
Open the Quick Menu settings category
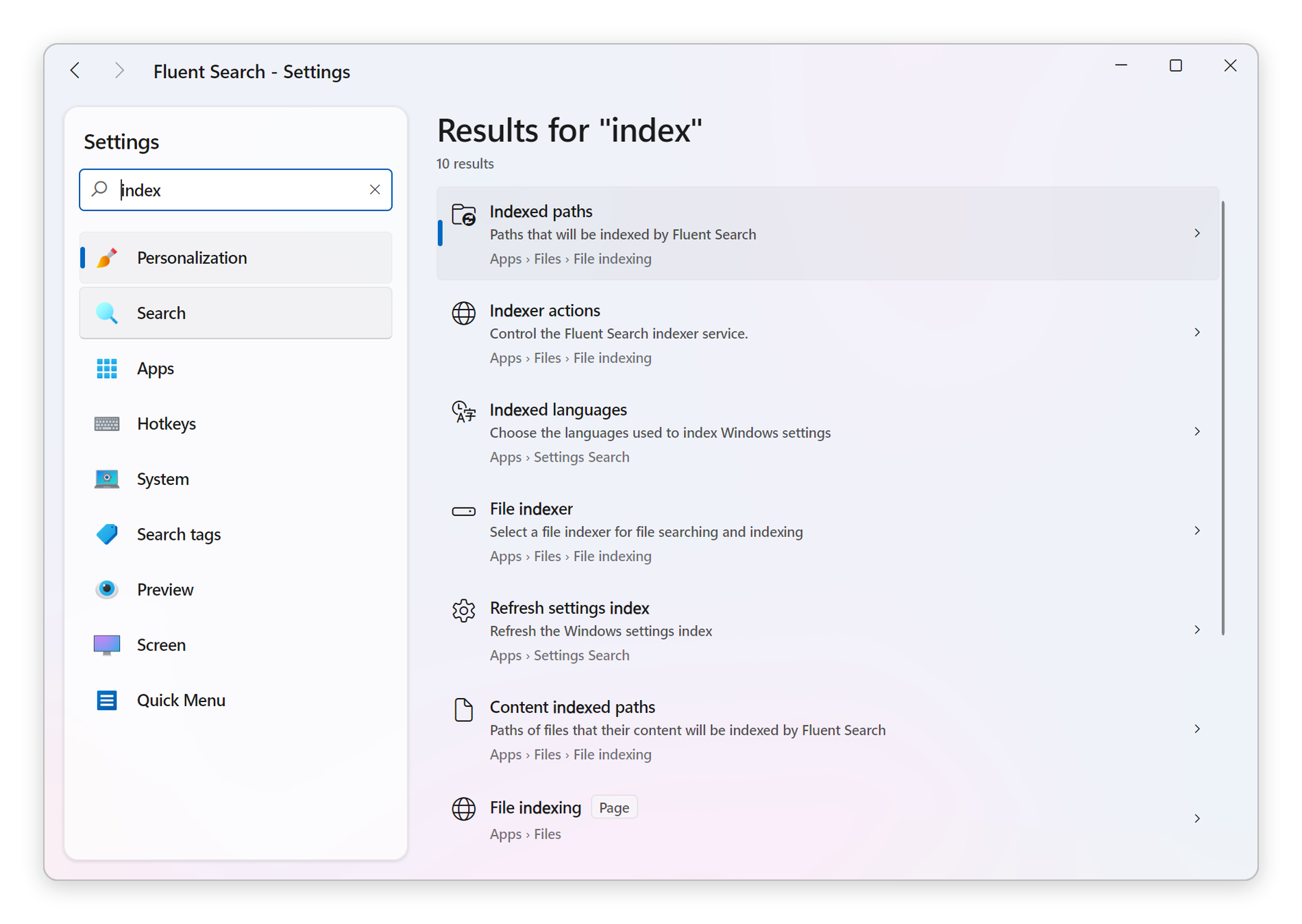point(236,701)
